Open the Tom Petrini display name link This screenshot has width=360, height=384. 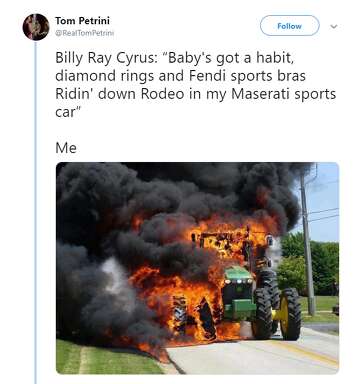(82, 21)
